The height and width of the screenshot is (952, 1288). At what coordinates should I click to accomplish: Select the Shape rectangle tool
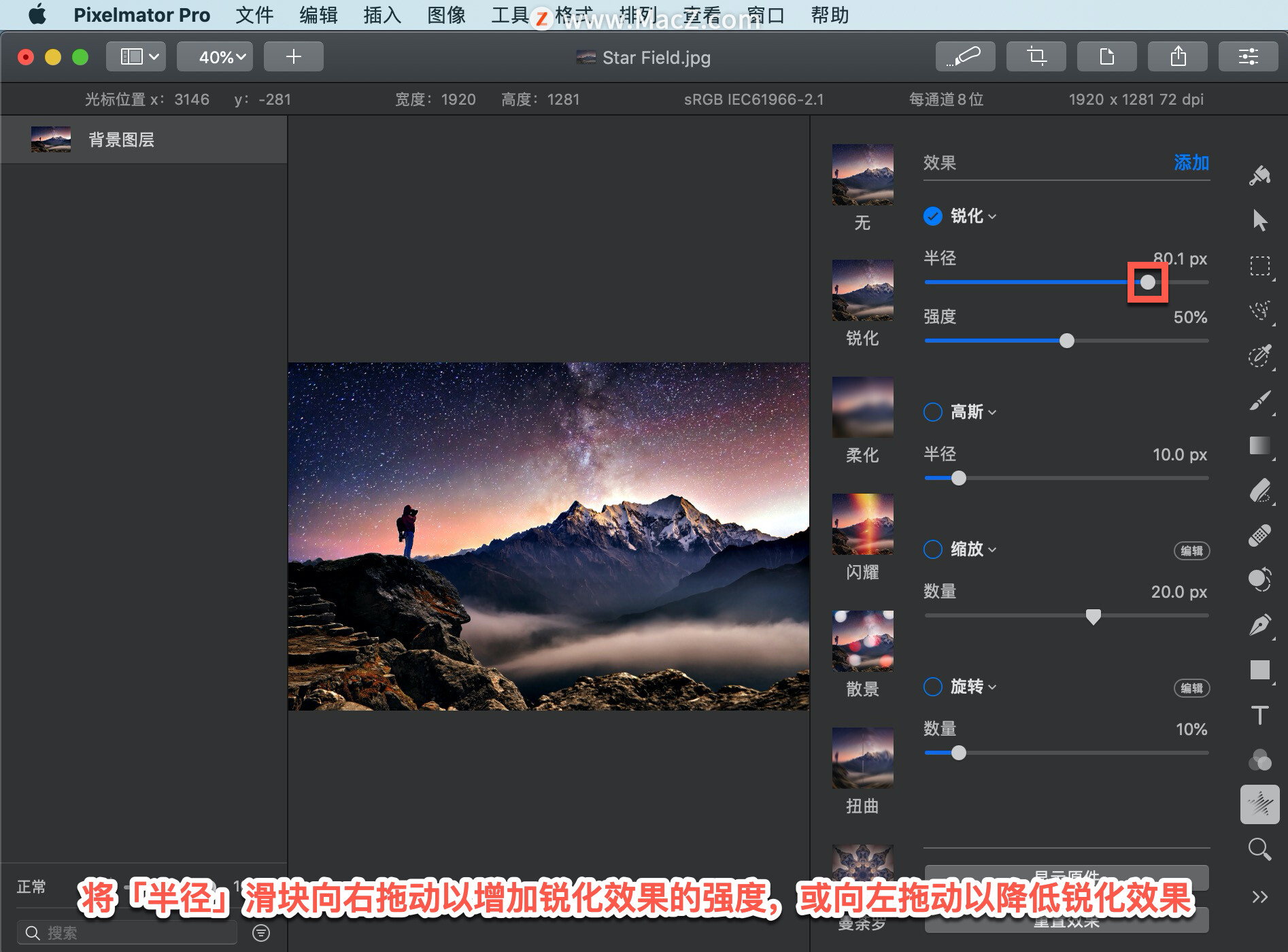(x=1259, y=670)
